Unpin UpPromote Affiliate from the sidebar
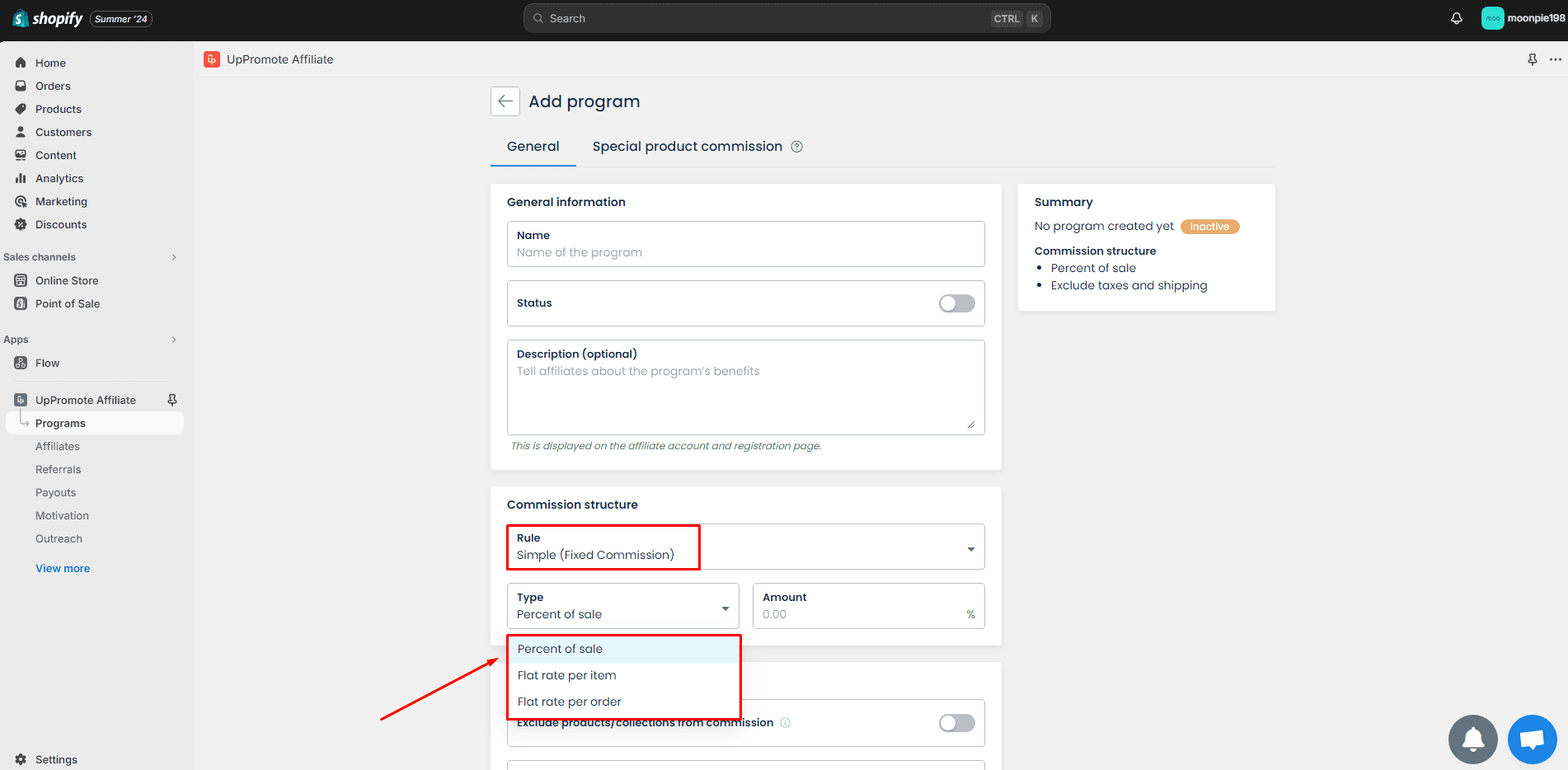Image resolution: width=1568 pixels, height=770 pixels. click(172, 400)
